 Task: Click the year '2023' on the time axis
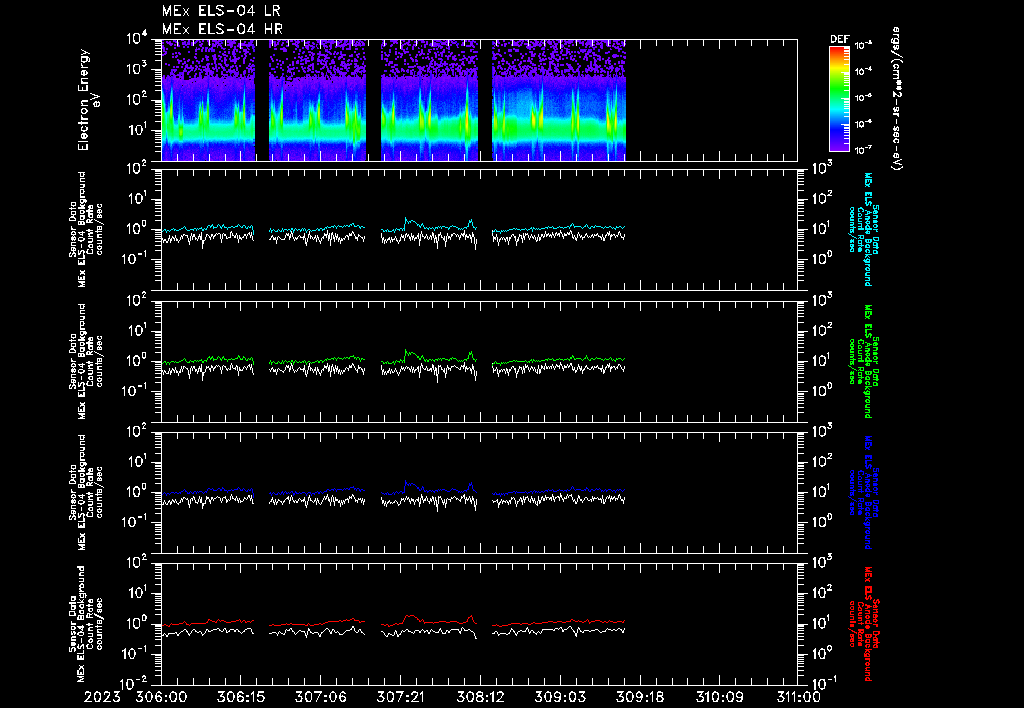(103, 697)
